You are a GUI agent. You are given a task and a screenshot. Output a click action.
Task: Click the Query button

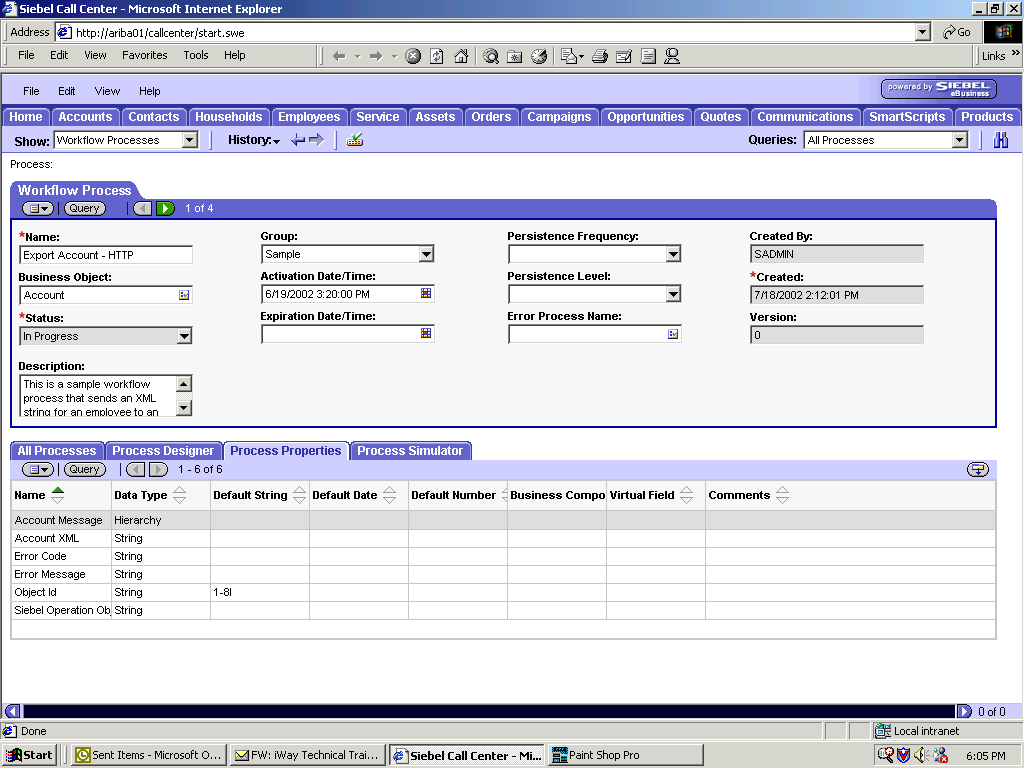pyautogui.click(x=84, y=208)
